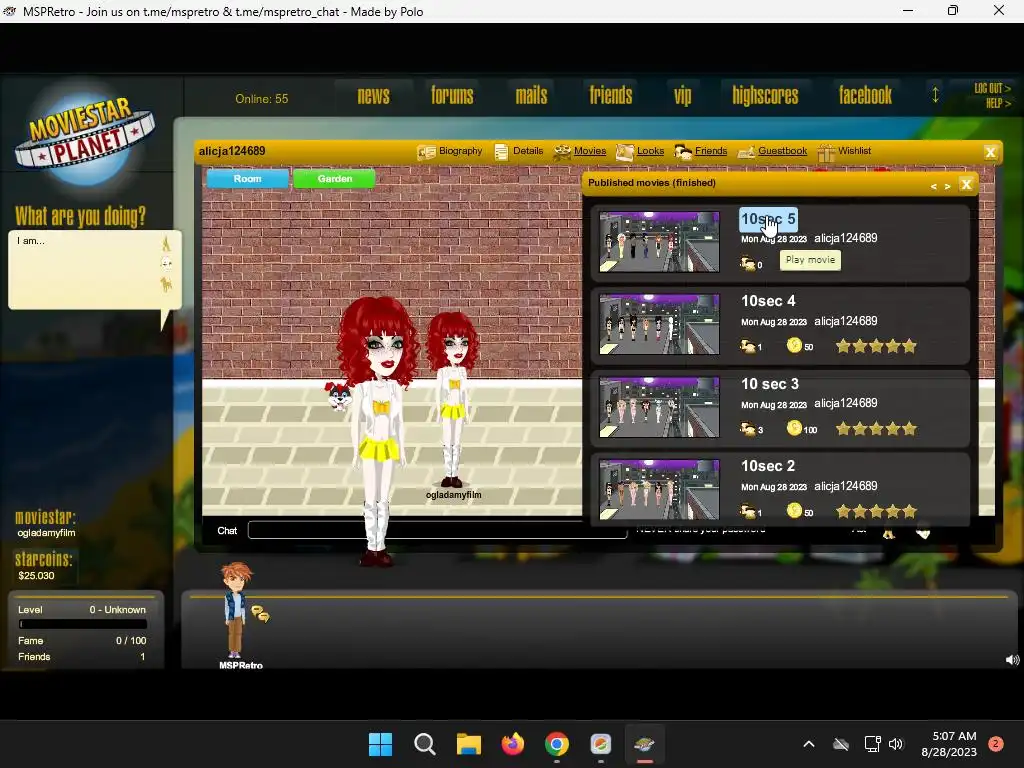Switch to the Room view
This screenshot has height=768, width=1024.
click(x=248, y=178)
